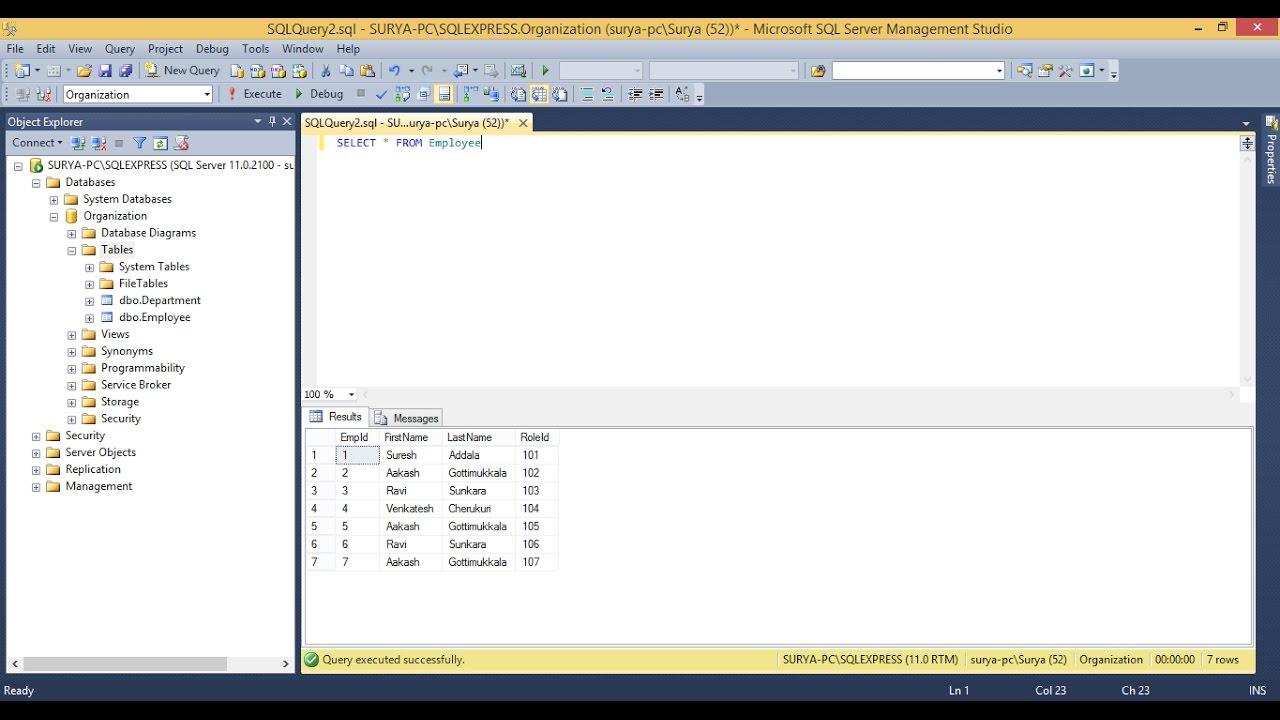Switch to the Messages tab
Viewport: 1280px width, 720px height.
(x=406, y=418)
